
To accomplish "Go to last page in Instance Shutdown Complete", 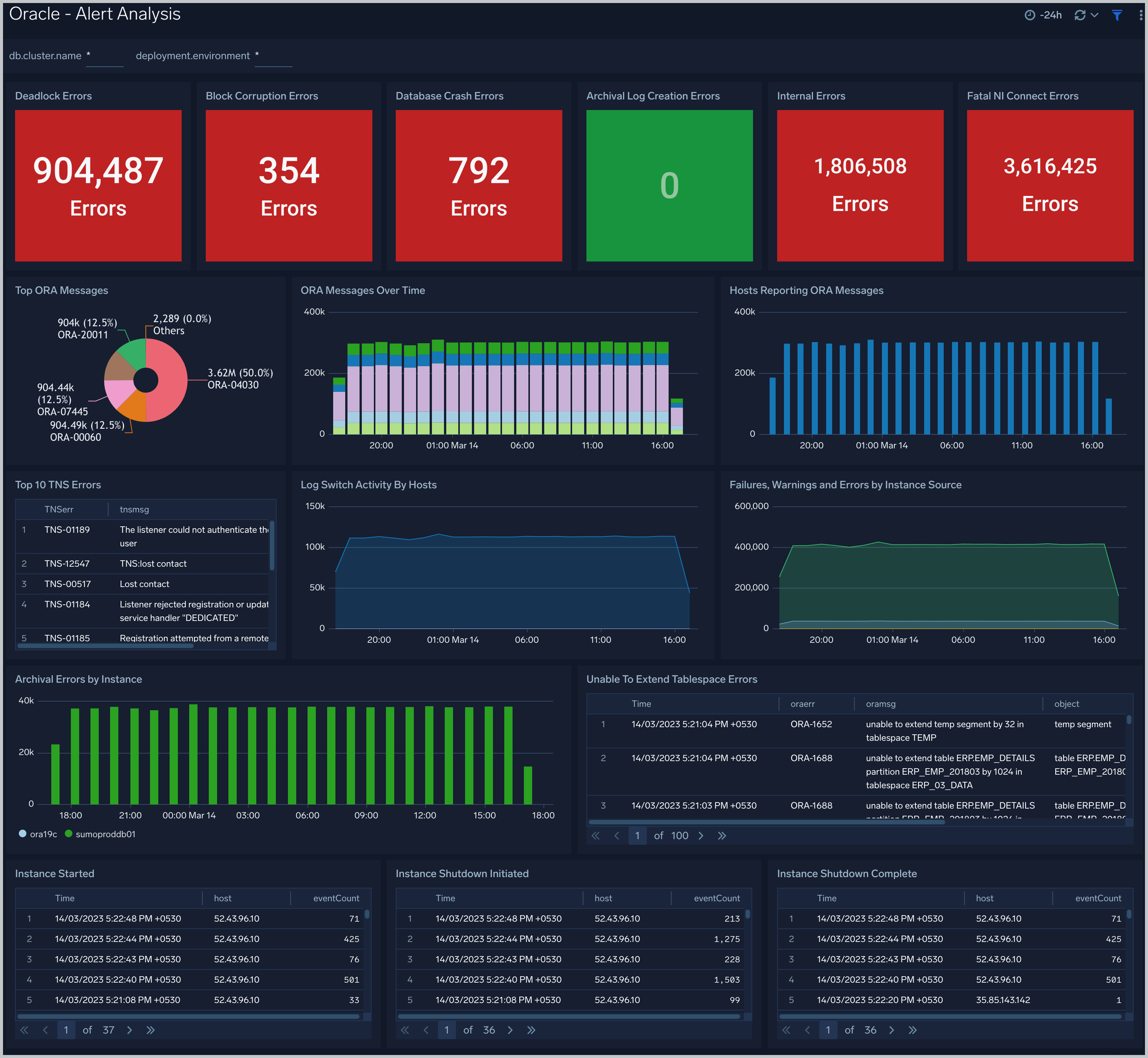I will pyautogui.click(x=913, y=1030).
